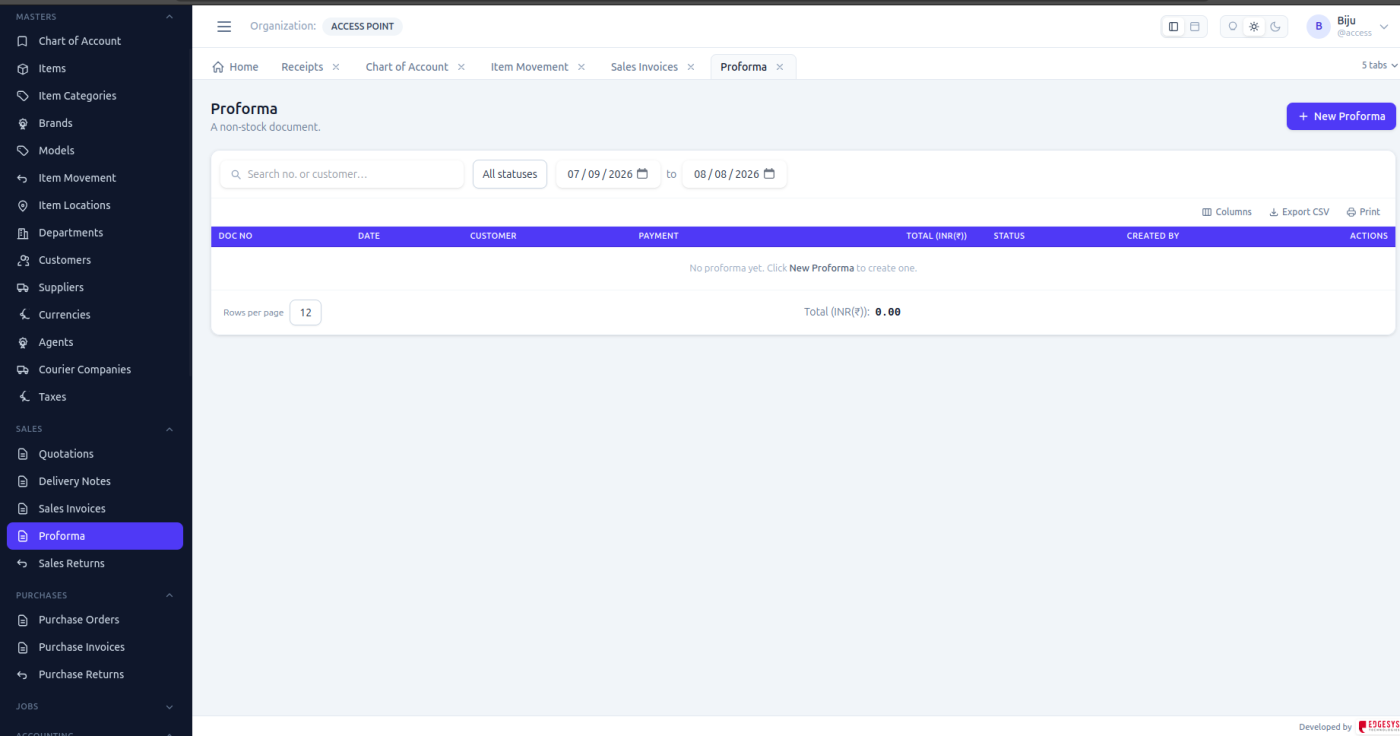Open Delivery Notes under Sales
Image resolution: width=1400 pixels, height=736 pixels.
95,481
